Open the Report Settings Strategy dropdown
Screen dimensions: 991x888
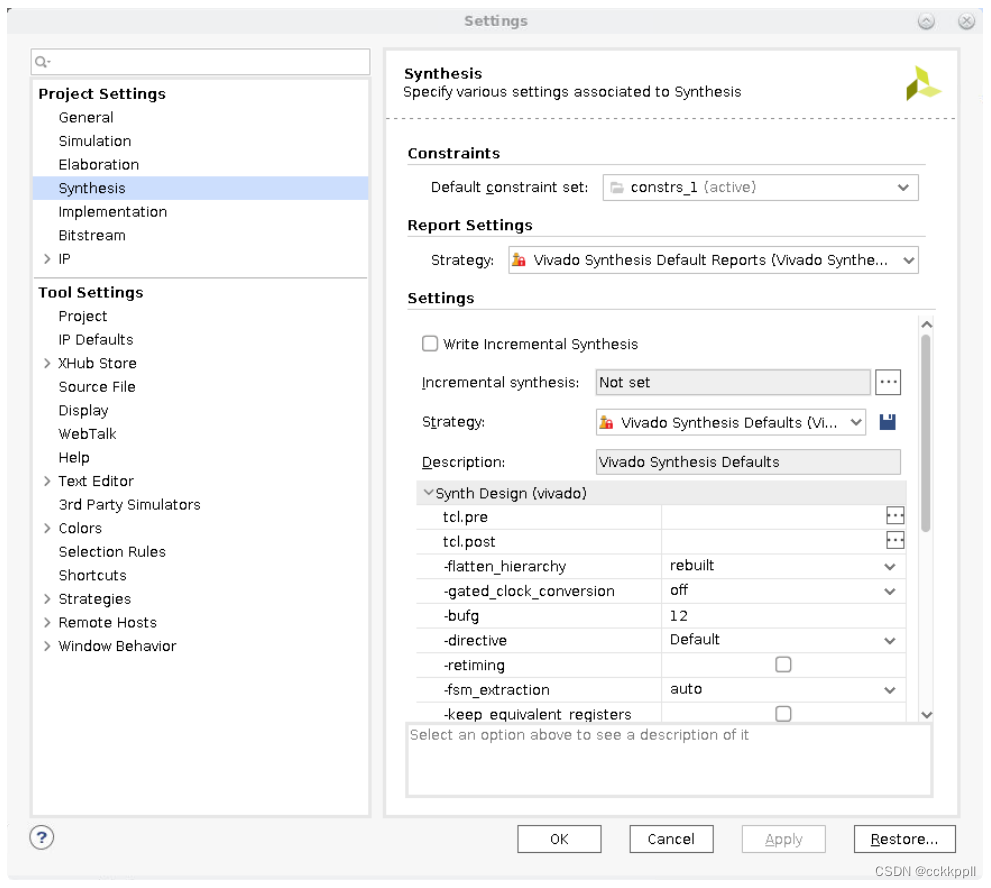coord(713,260)
